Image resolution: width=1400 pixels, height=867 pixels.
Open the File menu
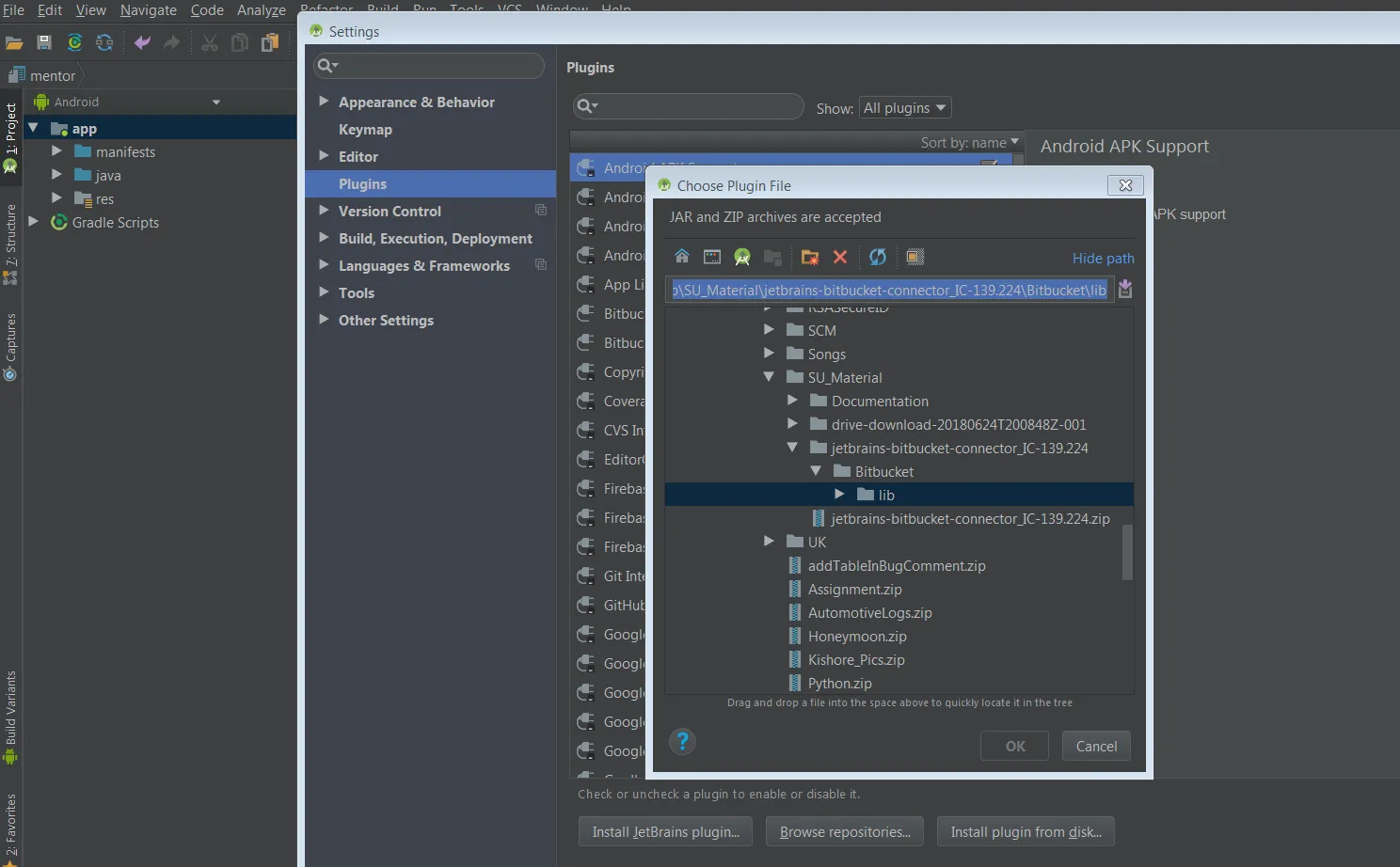(x=14, y=9)
